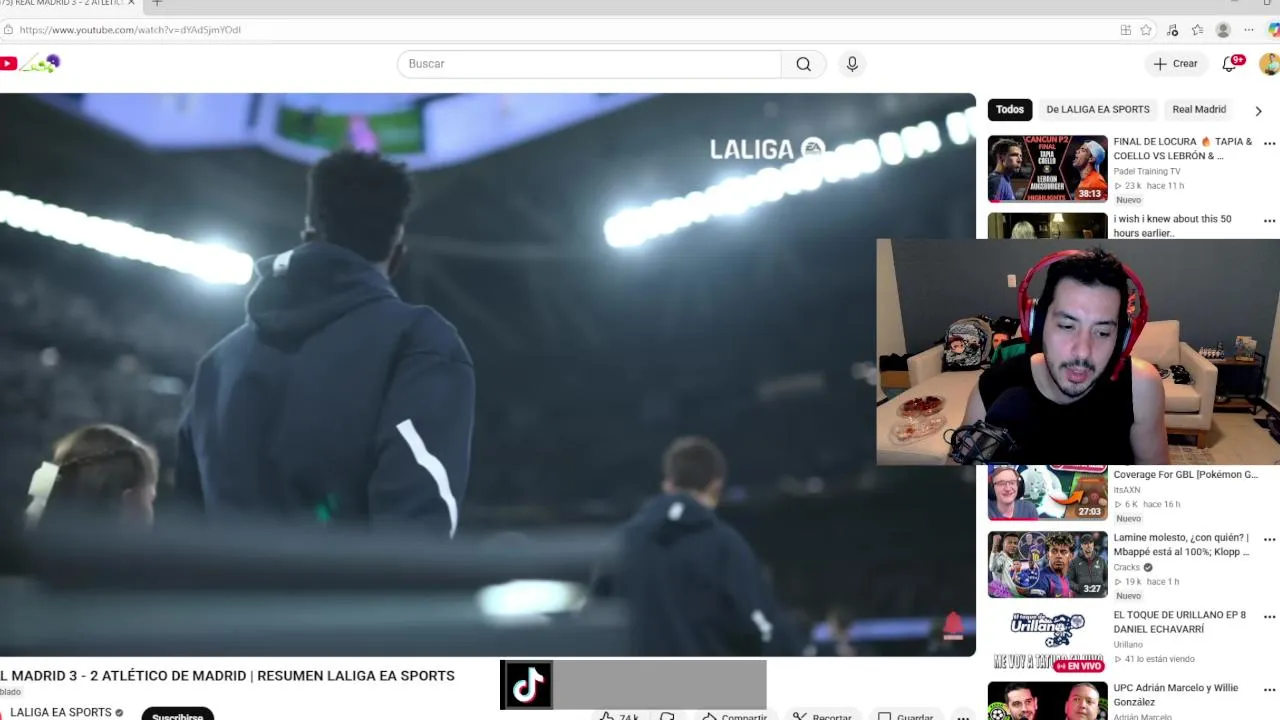
Task: Start voice search with the microphone icon
Action: click(852, 64)
